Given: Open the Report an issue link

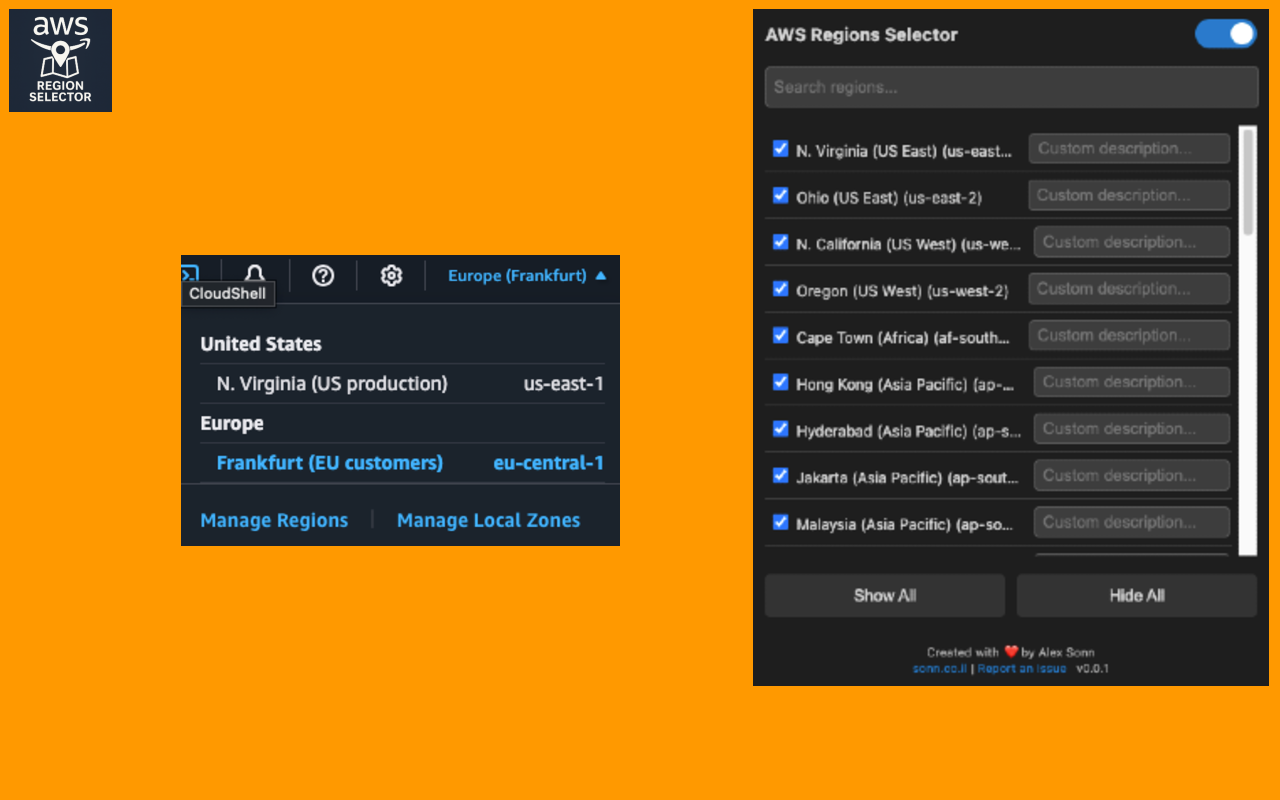Looking at the screenshot, I should 1022,668.
